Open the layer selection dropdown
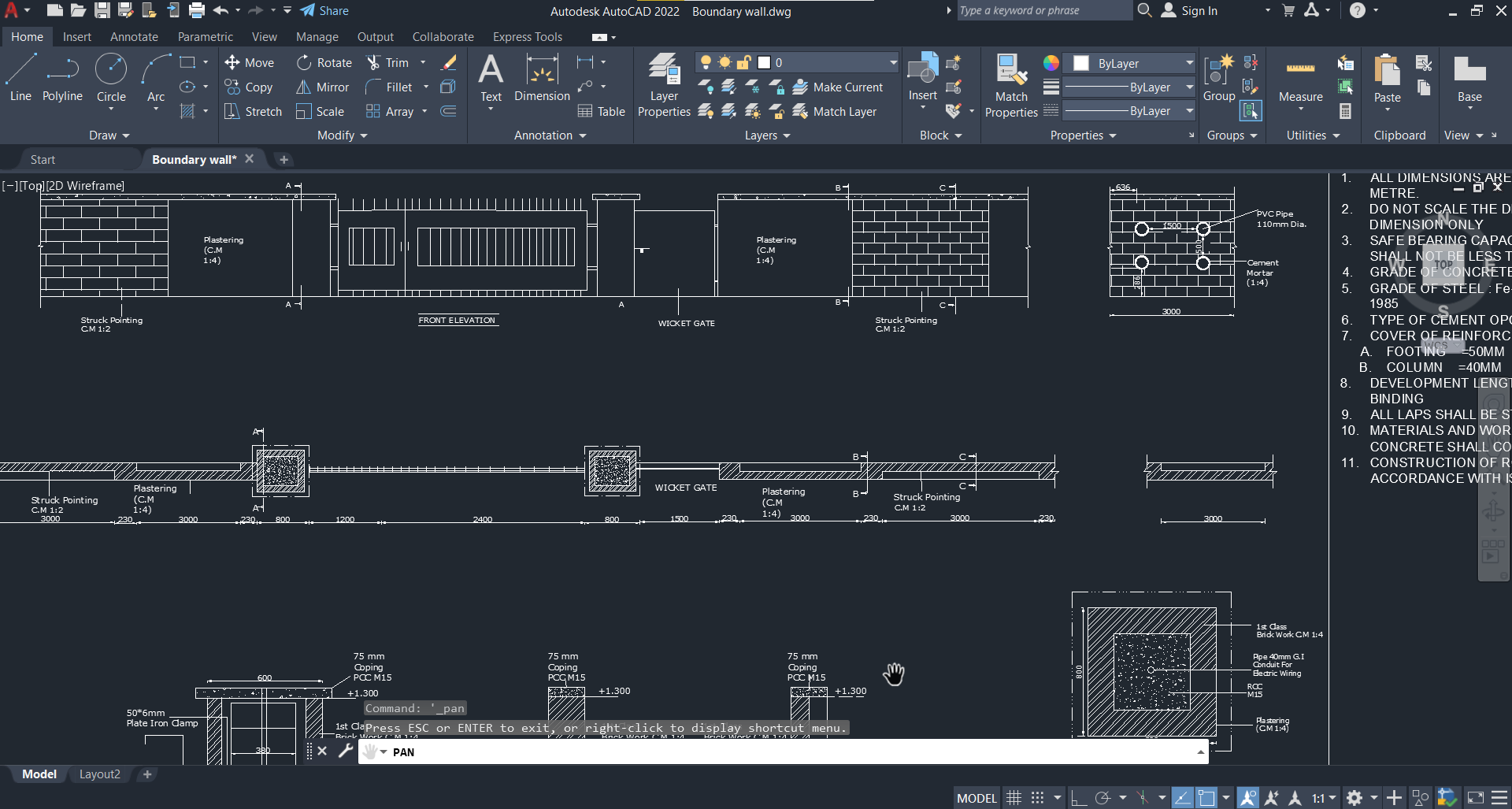 tap(893, 62)
